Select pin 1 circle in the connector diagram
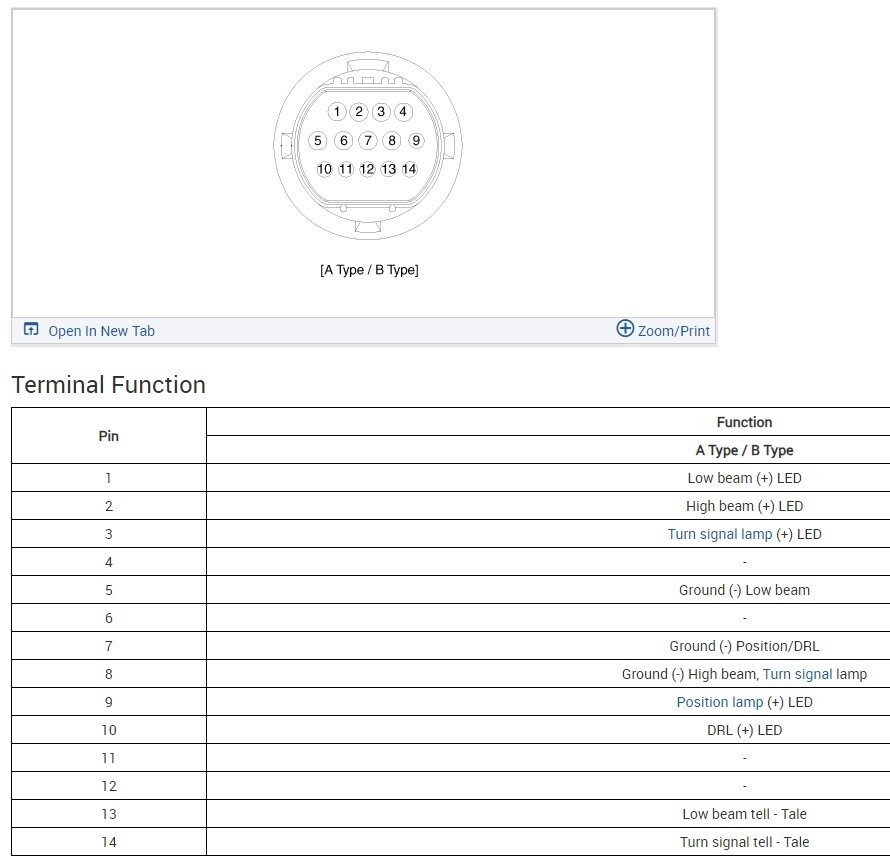The image size is (890, 862). click(x=337, y=111)
